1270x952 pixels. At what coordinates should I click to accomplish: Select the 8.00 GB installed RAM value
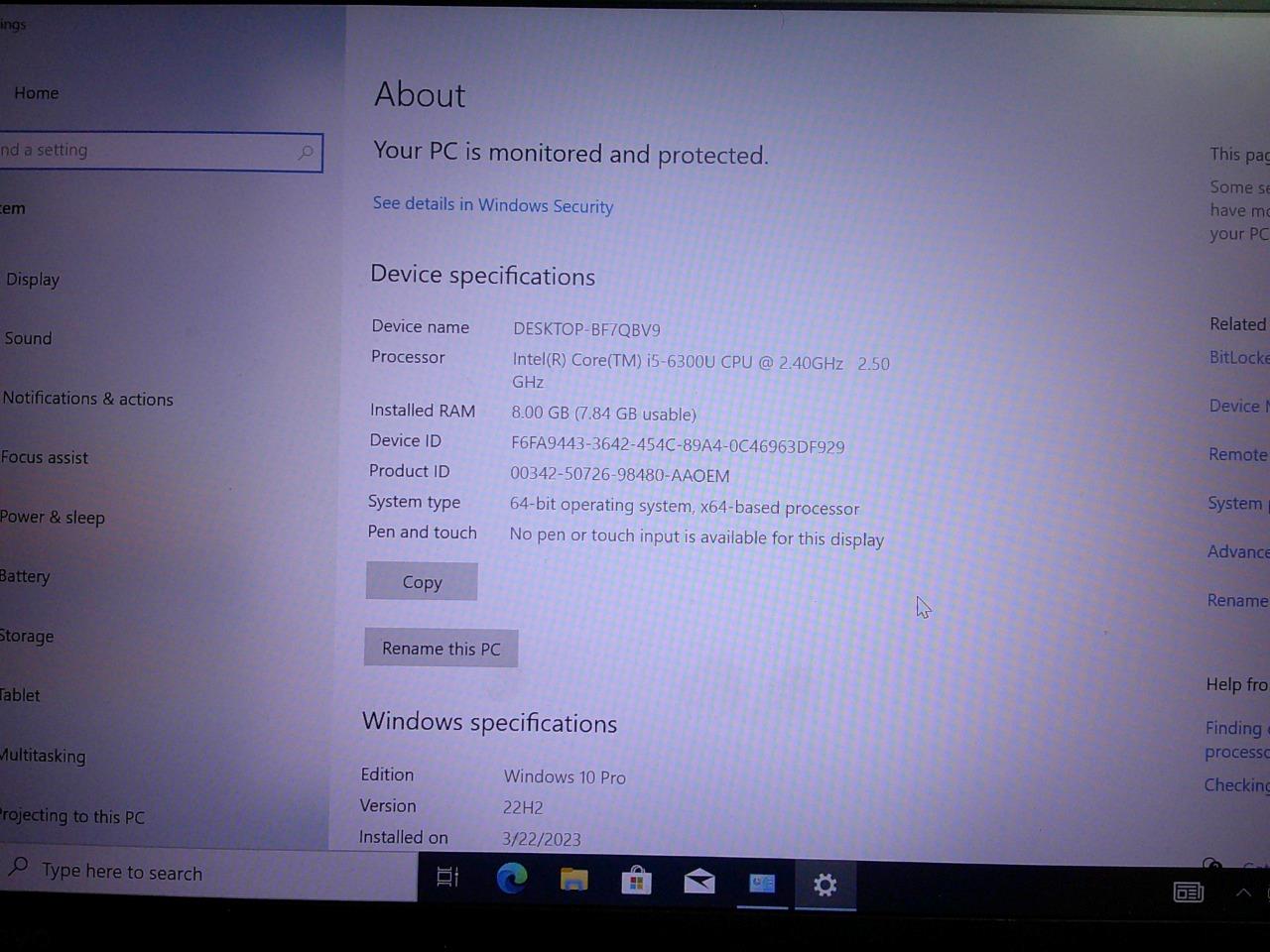[x=603, y=414]
